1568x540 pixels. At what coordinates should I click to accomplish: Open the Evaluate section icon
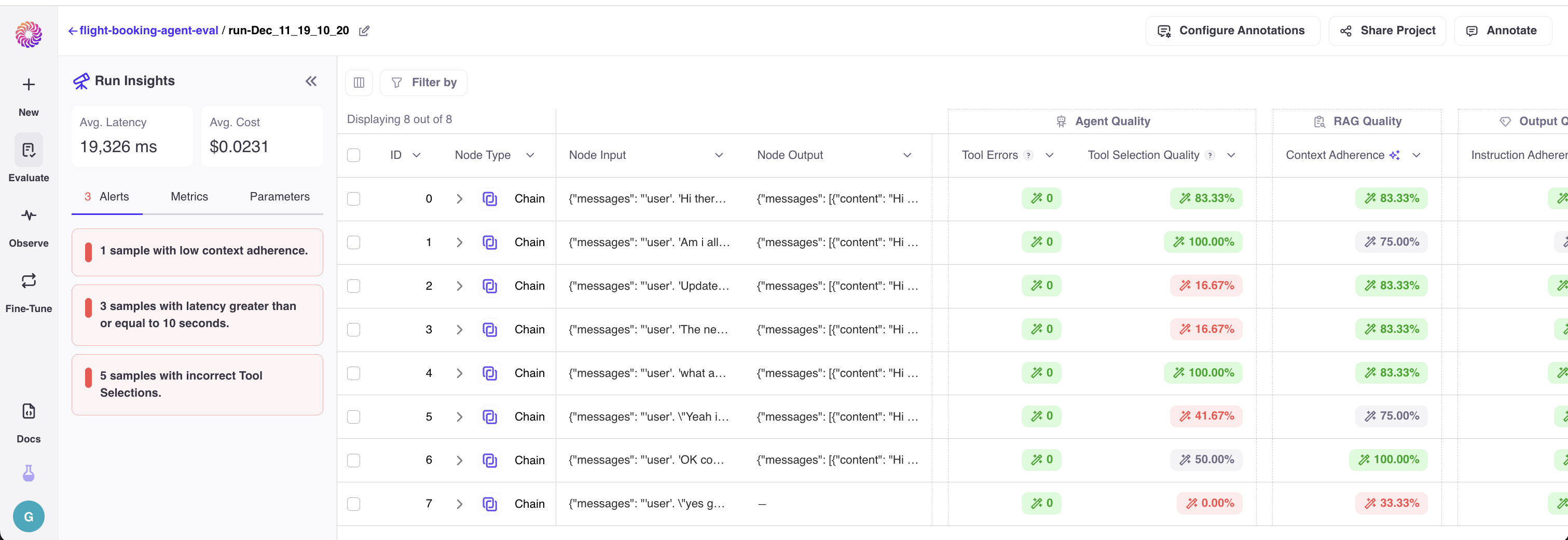[29, 151]
